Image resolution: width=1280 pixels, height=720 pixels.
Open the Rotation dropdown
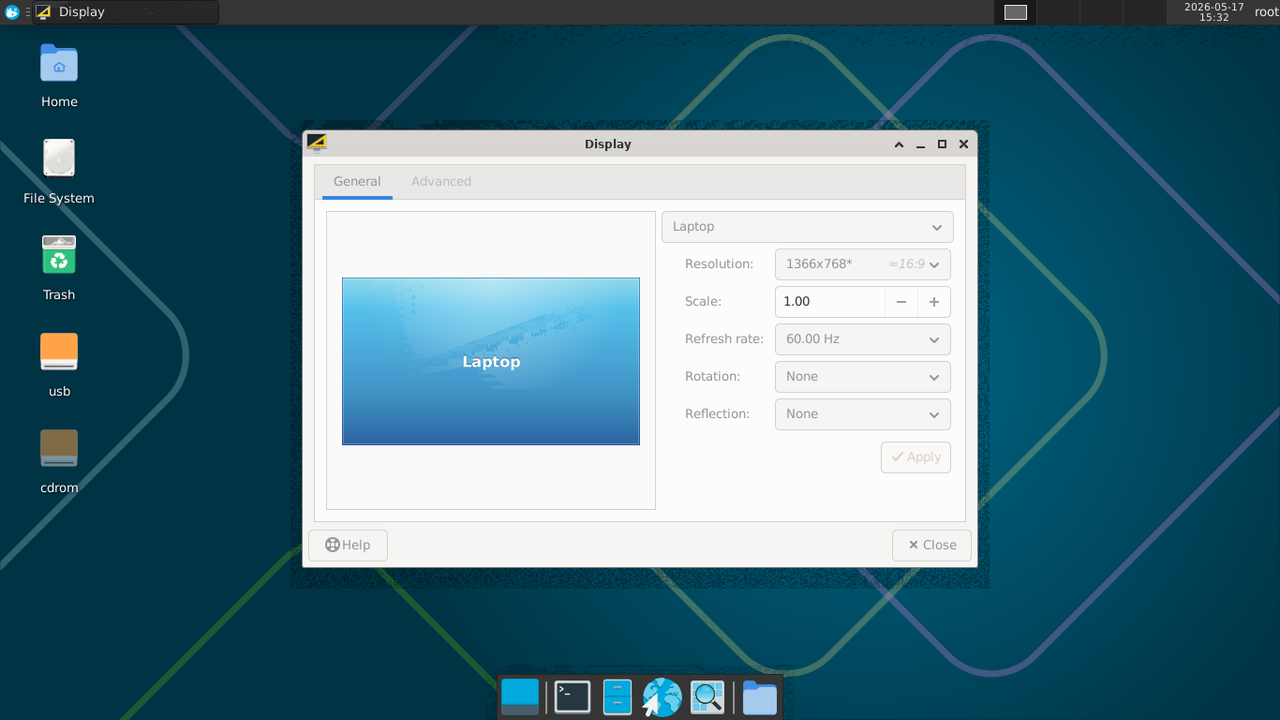[862, 377]
